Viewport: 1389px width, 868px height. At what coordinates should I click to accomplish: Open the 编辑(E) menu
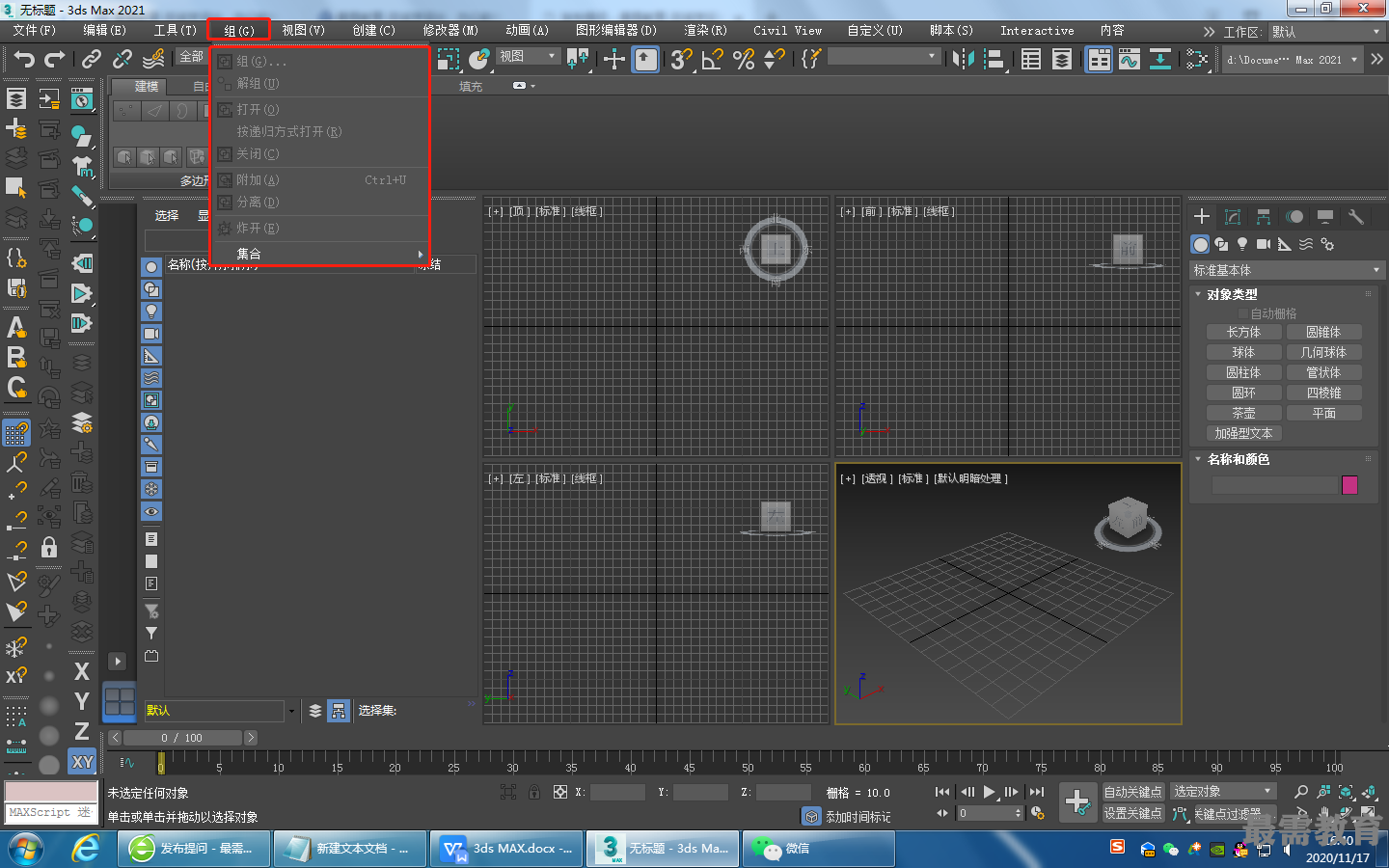(104, 31)
